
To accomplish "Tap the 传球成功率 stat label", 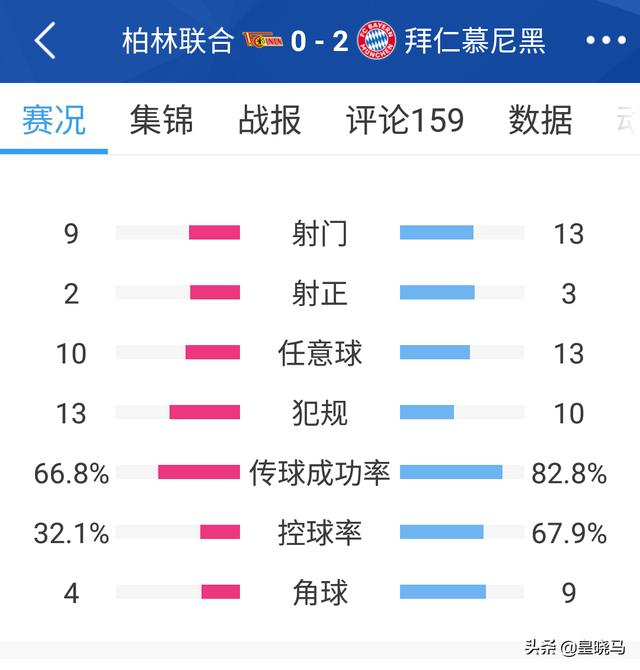I will (320, 473).
